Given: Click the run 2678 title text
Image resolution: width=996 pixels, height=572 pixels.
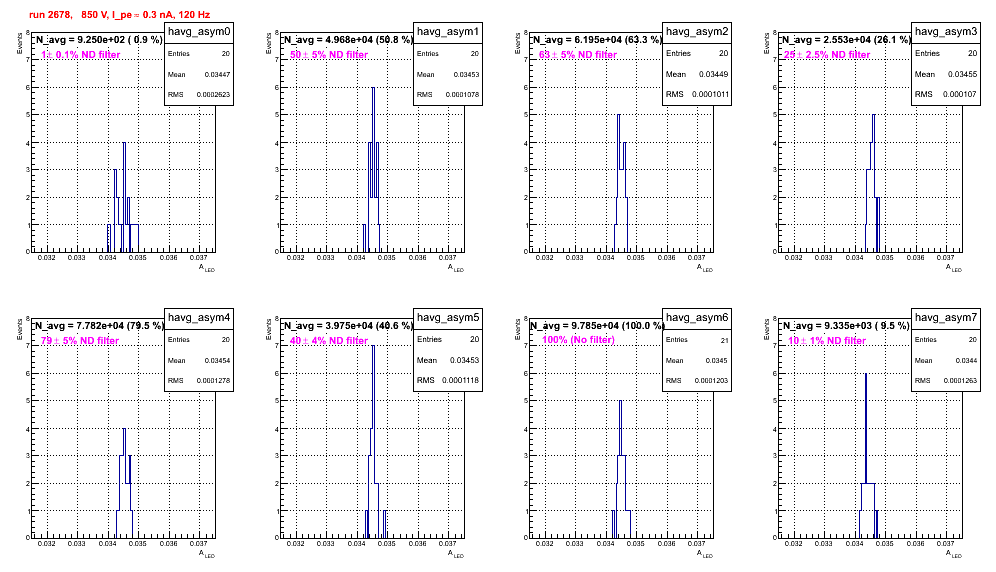Looking at the screenshot, I should coord(119,14).
